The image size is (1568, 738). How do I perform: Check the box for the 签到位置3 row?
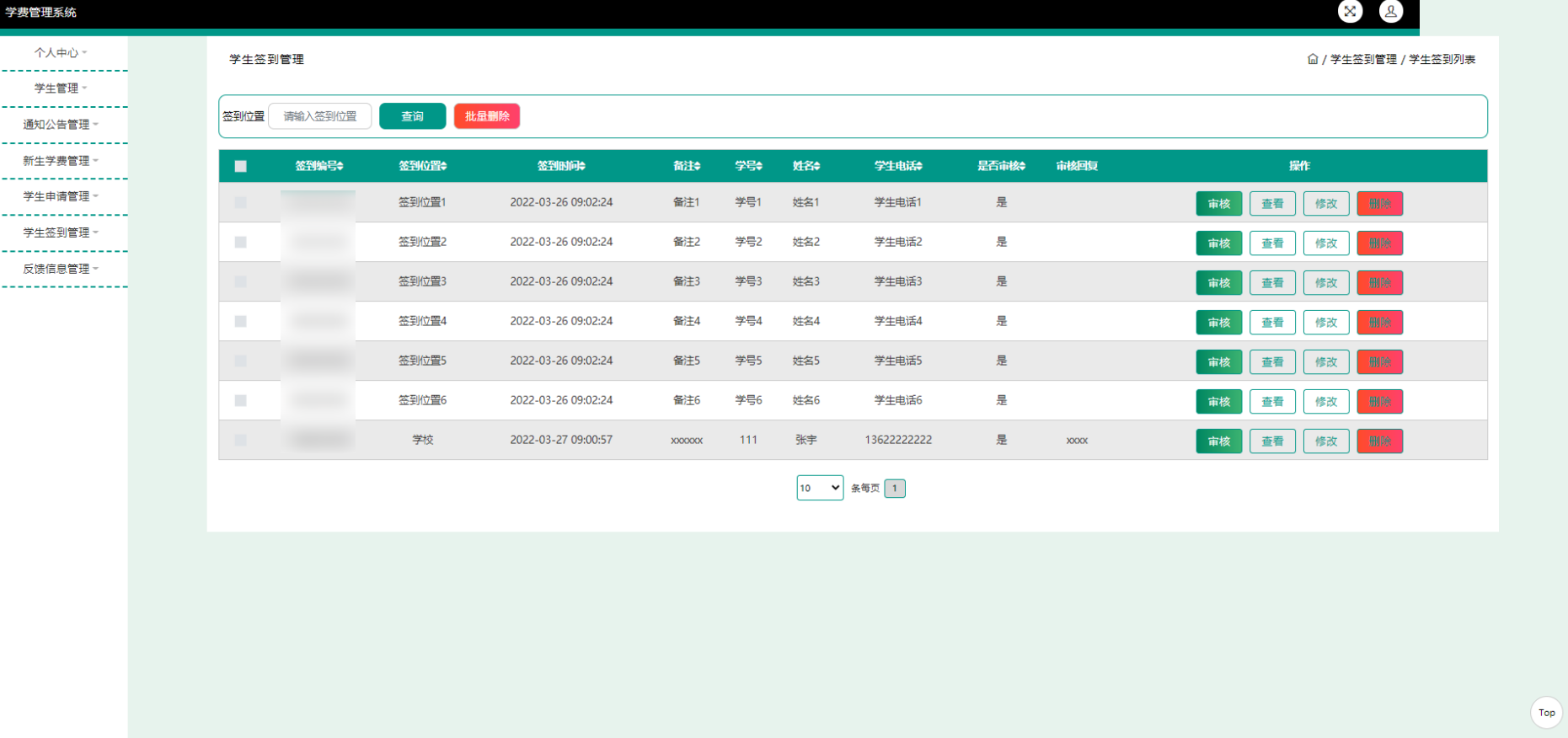pos(241,281)
